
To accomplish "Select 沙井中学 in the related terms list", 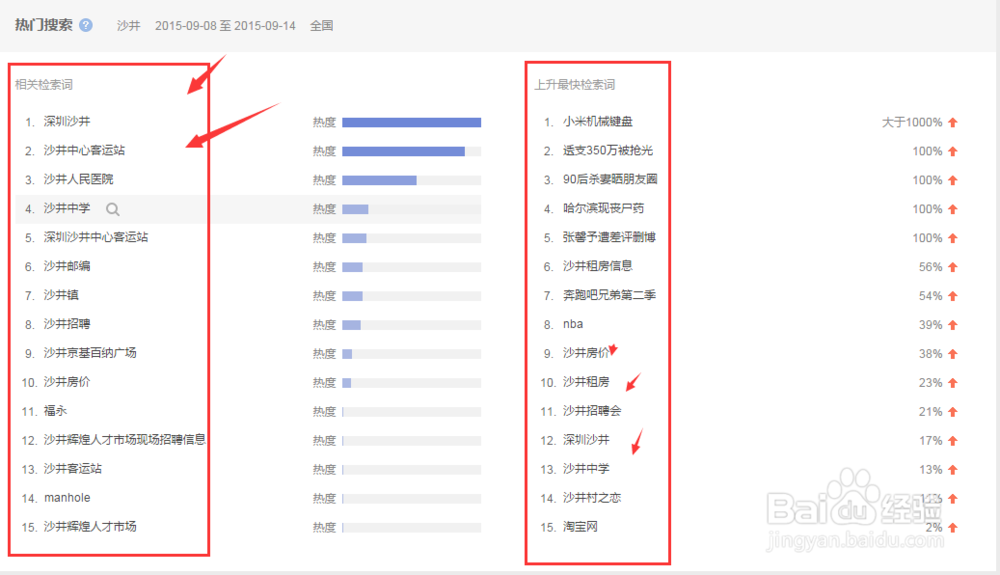I will [67, 208].
